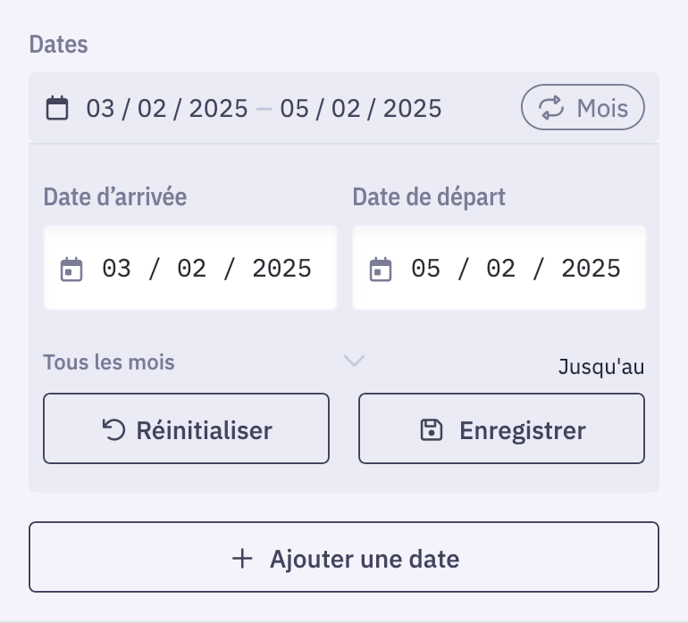Click the Enregistrer button

point(502,428)
